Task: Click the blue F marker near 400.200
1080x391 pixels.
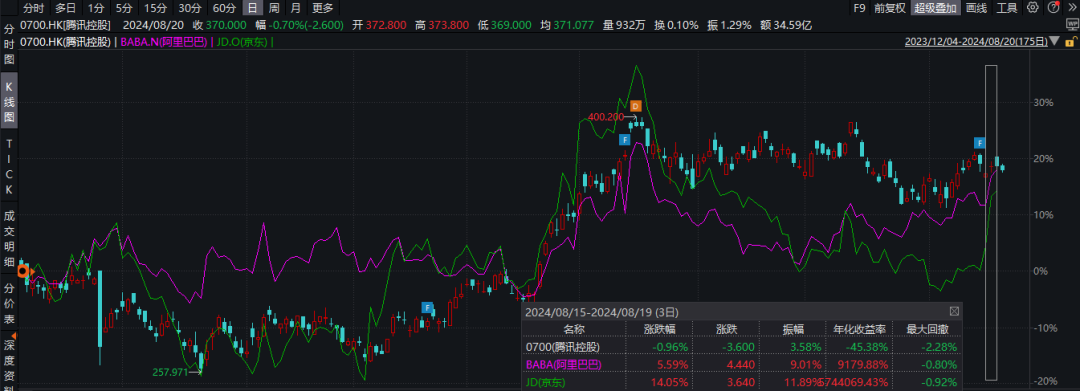Action: point(625,140)
